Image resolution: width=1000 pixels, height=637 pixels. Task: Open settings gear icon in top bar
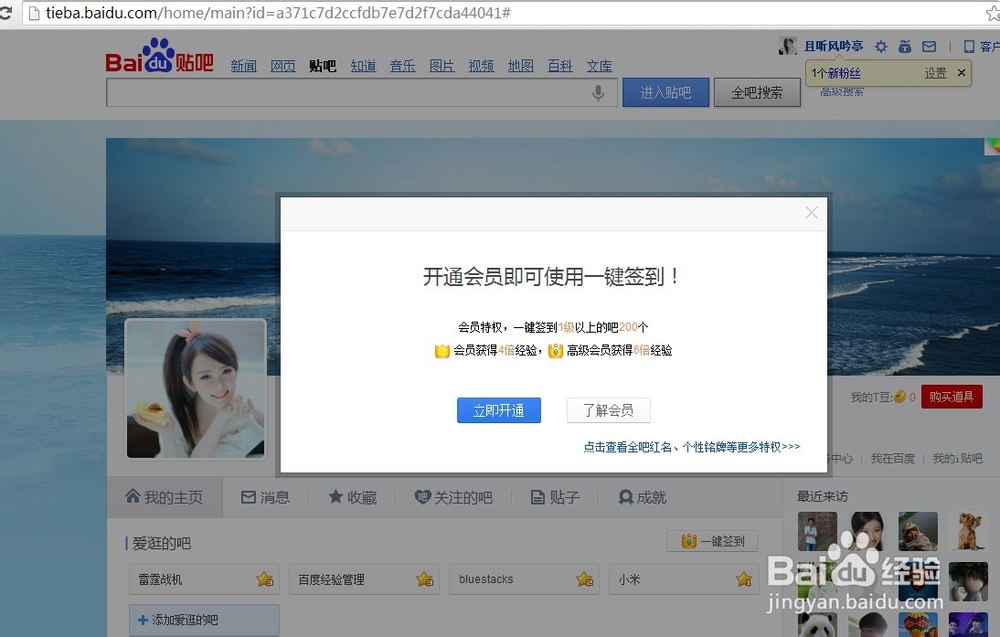(x=881, y=47)
